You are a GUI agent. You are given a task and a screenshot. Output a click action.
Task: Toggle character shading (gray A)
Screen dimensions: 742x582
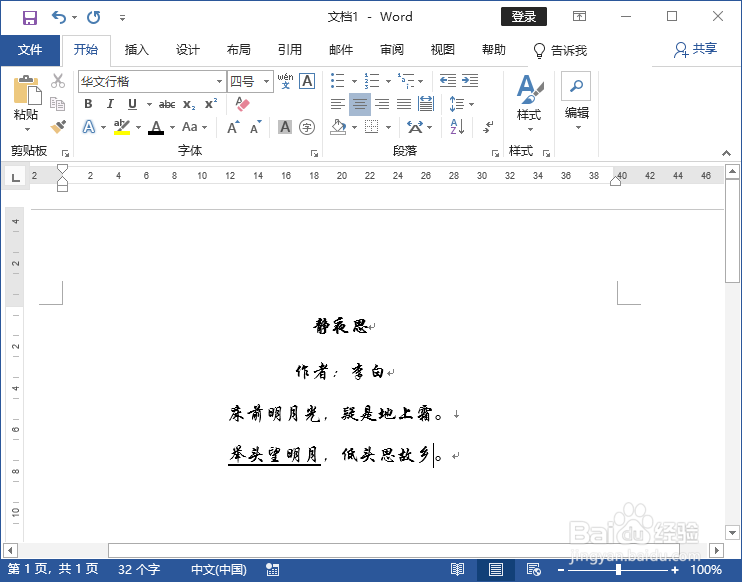coord(285,127)
